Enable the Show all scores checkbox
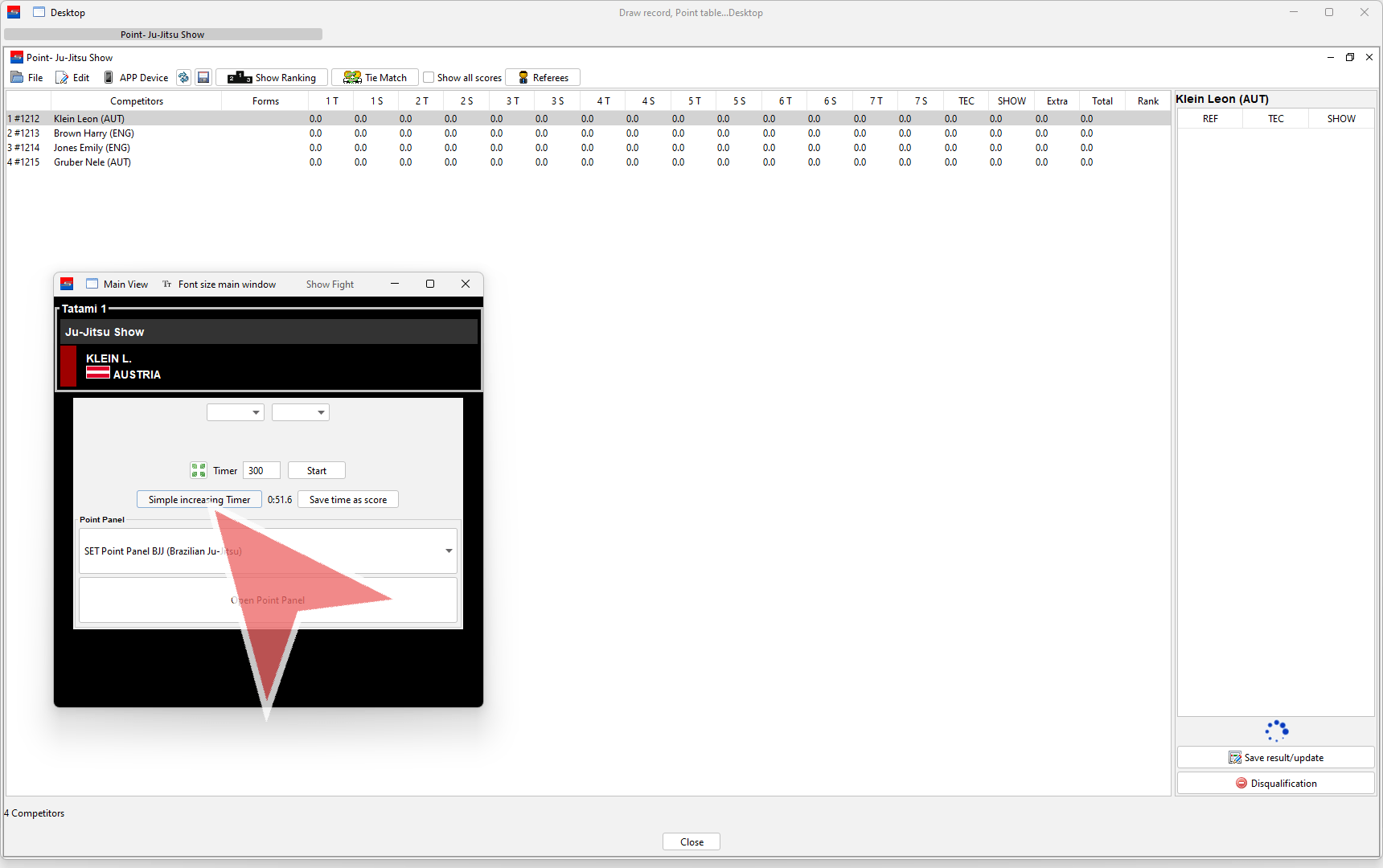Screen dimensions: 1383x868 pyautogui.click(x=429, y=78)
